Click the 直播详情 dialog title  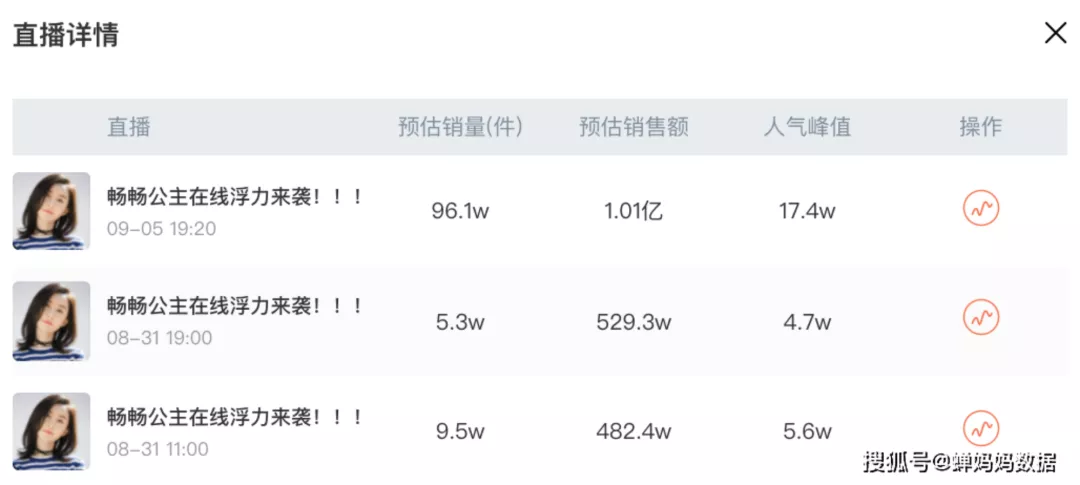(66, 35)
